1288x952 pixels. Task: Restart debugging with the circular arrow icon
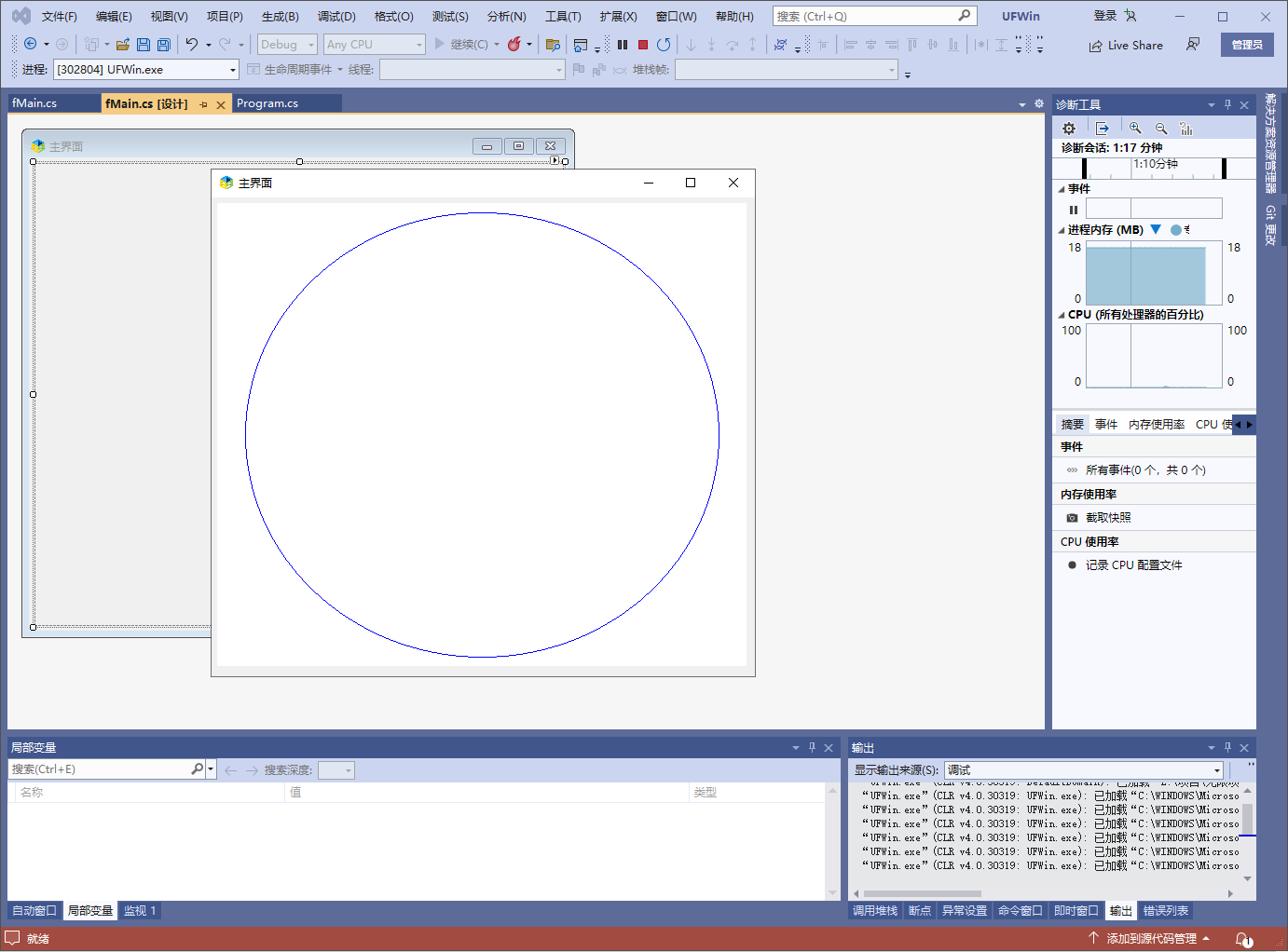tap(664, 44)
